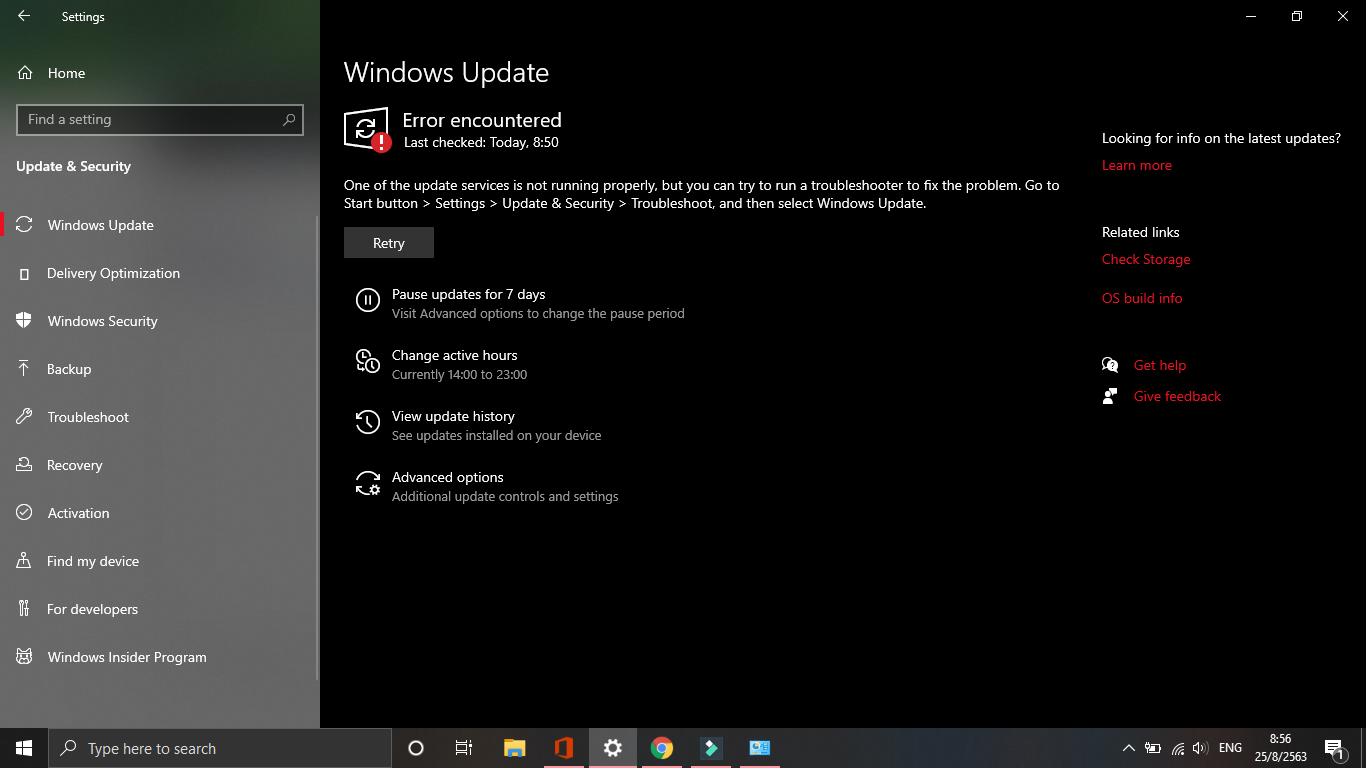The image size is (1366, 768).
Task: Click the update error status icon
Action: [x=367, y=129]
